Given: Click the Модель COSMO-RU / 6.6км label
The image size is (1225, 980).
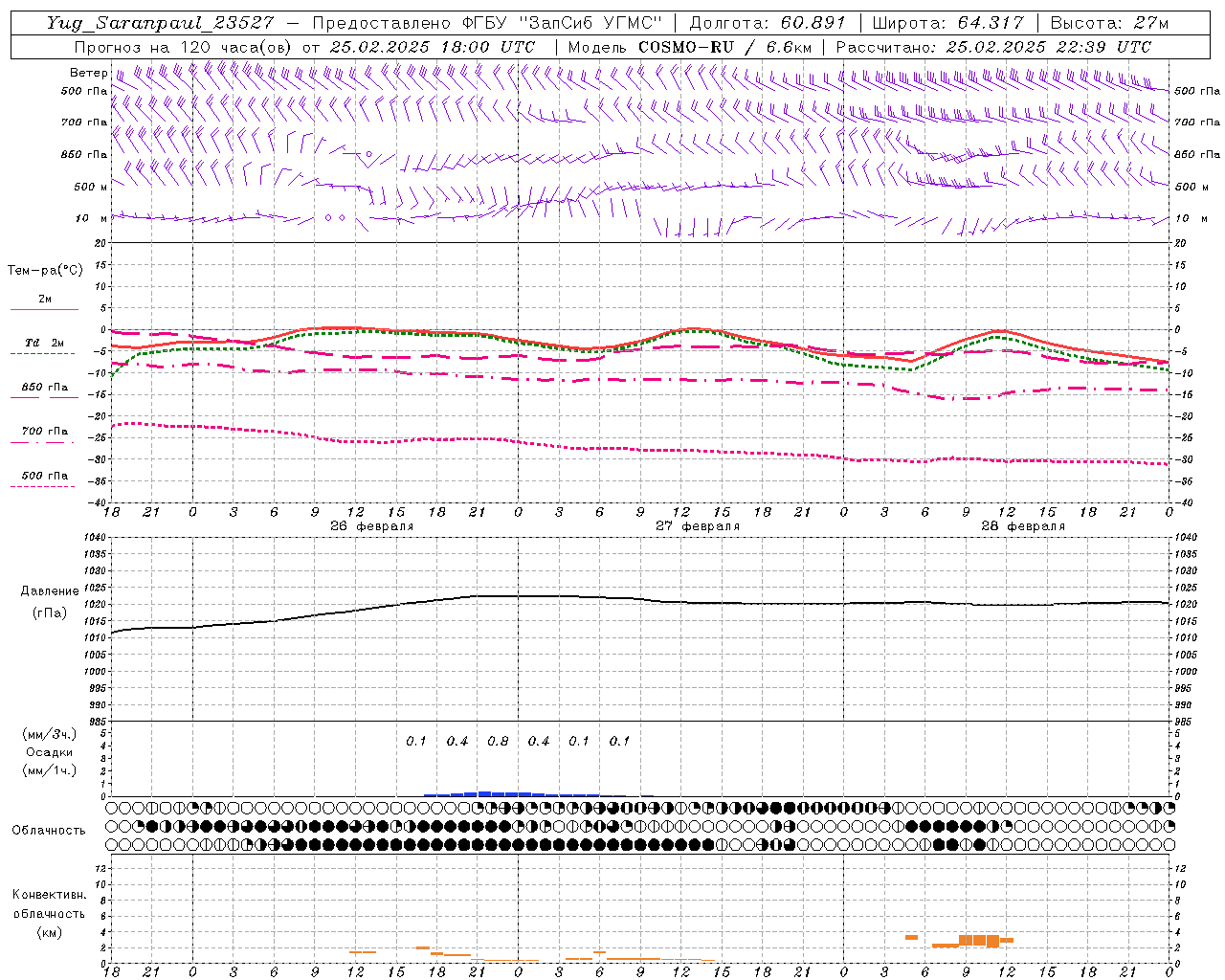Looking at the screenshot, I should (690, 47).
